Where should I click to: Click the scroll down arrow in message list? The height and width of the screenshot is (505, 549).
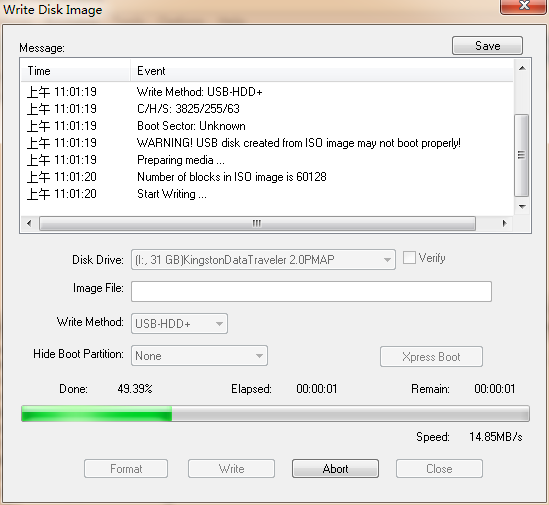pos(522,207)
